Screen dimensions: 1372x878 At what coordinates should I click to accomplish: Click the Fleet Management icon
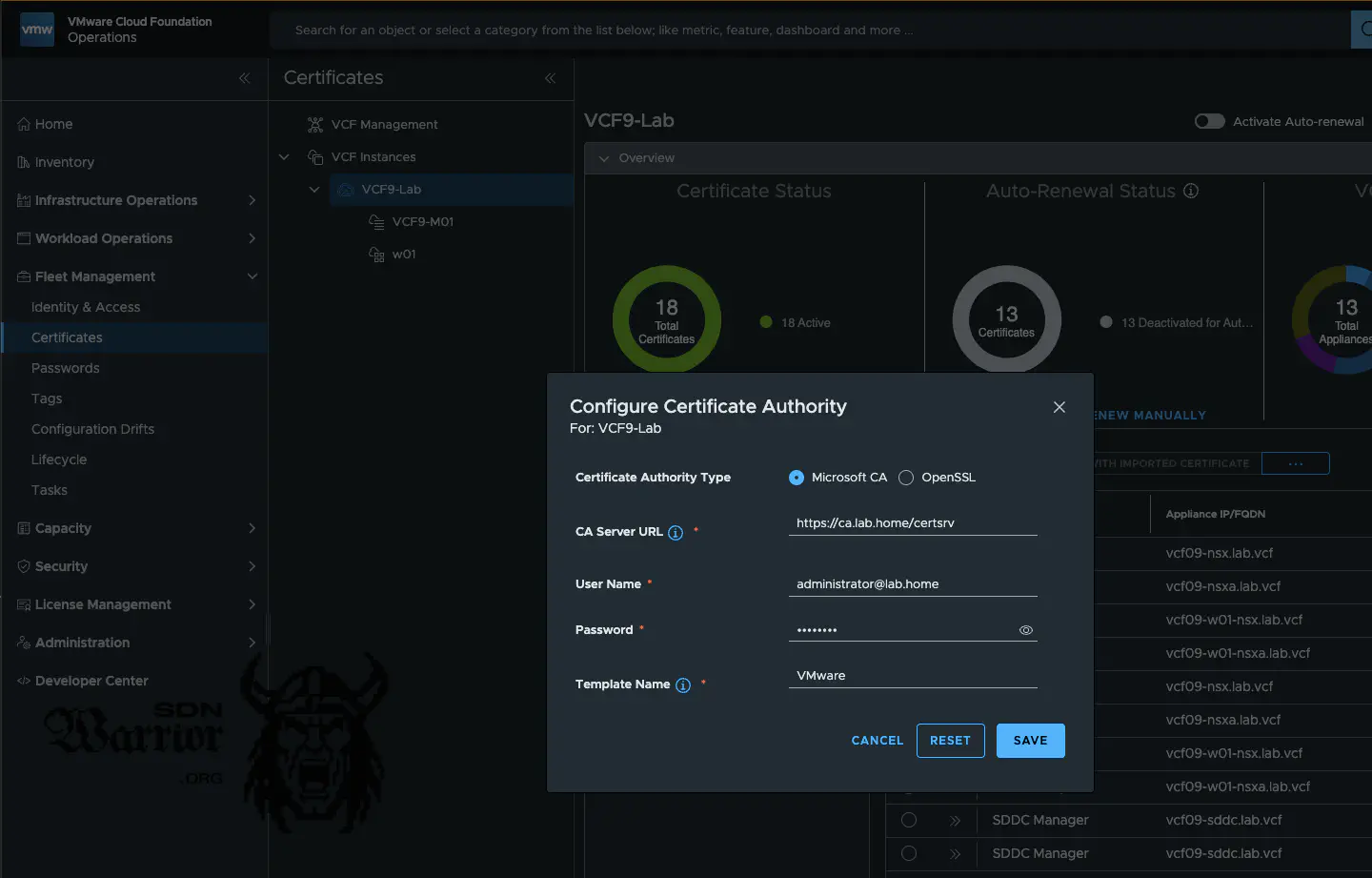pyautogui.click(x=24, y=276)
